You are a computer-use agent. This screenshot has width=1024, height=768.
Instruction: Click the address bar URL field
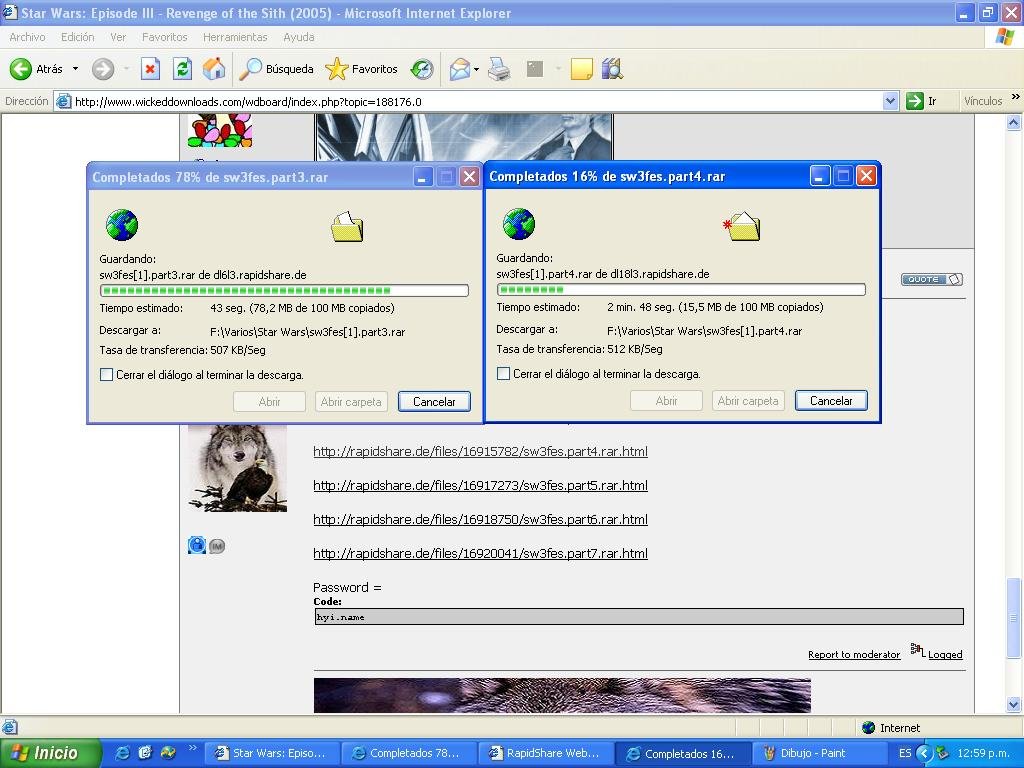pos(477,101)
